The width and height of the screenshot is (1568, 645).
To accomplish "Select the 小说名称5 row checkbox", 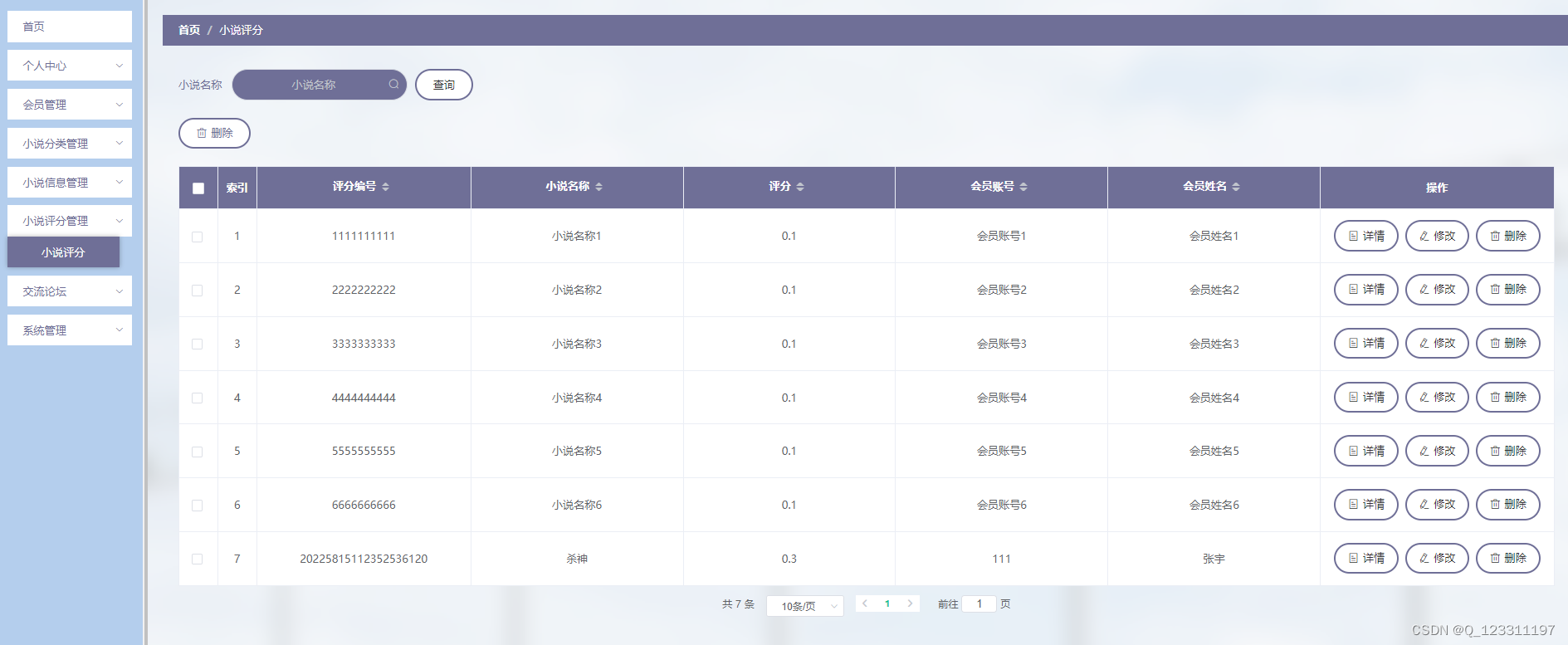I will point(198,452).
